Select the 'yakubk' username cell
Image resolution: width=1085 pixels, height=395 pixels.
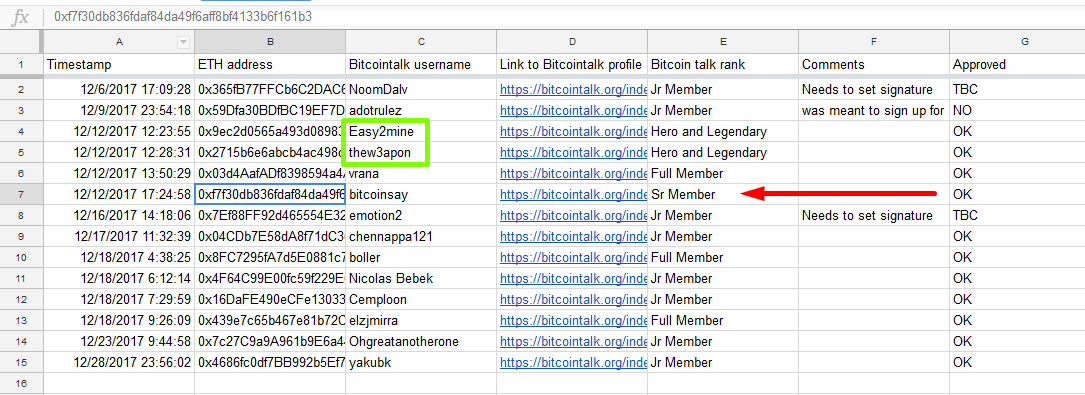[x=421, y=362]
